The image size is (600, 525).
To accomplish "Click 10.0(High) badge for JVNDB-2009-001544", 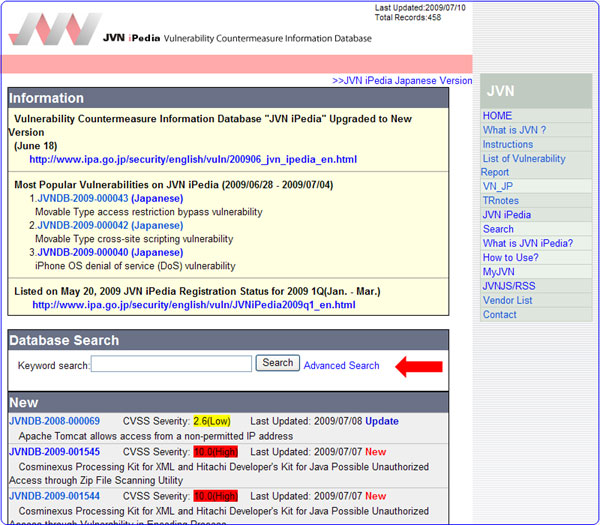I will [215, 496].
